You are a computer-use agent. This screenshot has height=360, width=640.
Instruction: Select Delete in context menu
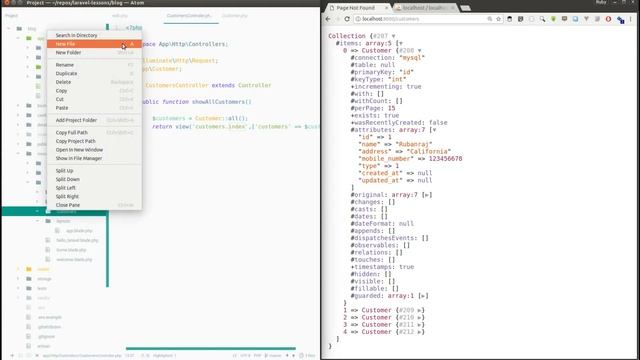pos(94,82)
